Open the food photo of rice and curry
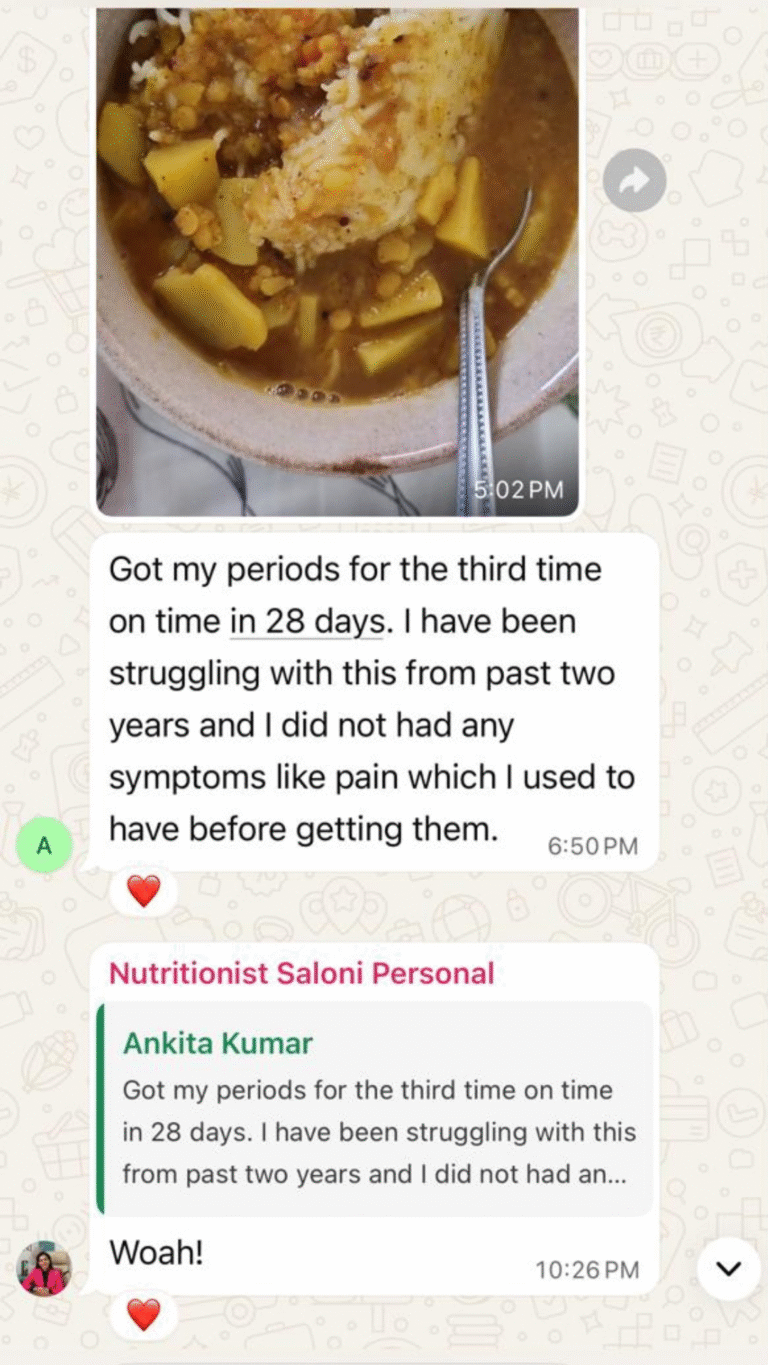Viewport: 768px width, 1365px height. (337, 260)
